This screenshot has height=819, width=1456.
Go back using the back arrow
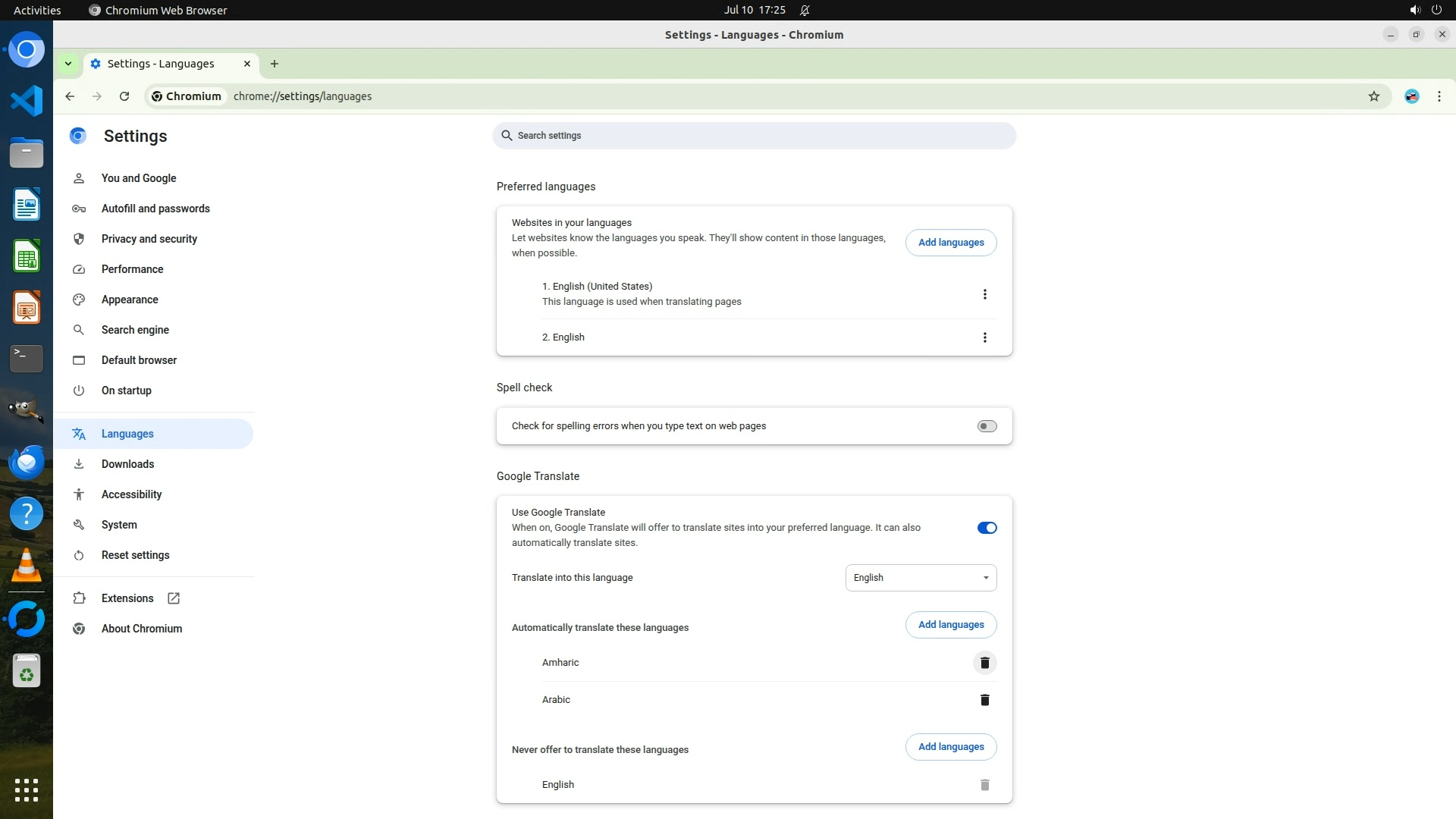[x=70, y=96]
